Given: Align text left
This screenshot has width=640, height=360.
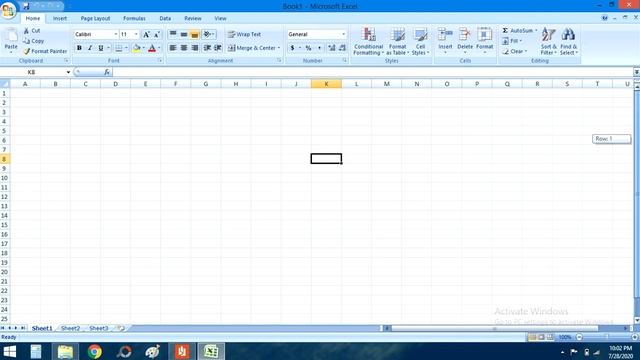Looking at the screenshot, I should [x=173, y=48].
